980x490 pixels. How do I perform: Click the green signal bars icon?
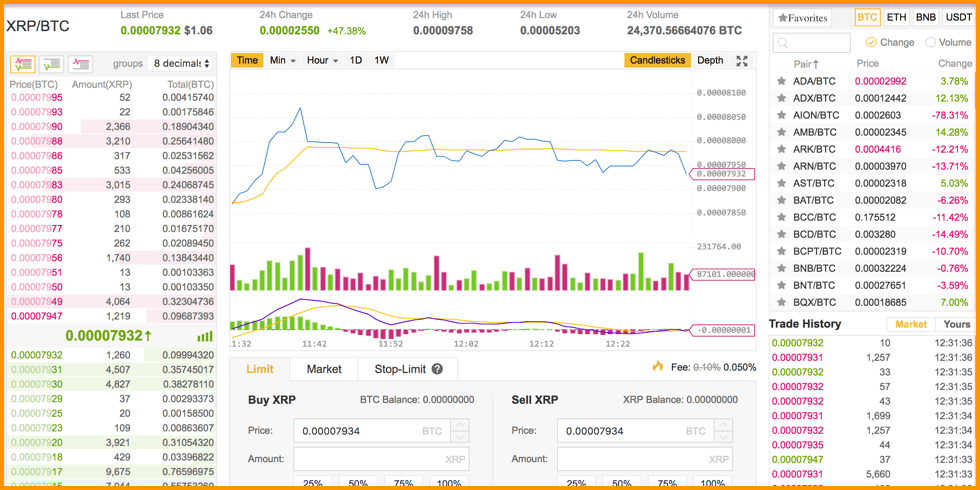pyautogui.click(x=205, y=336)
